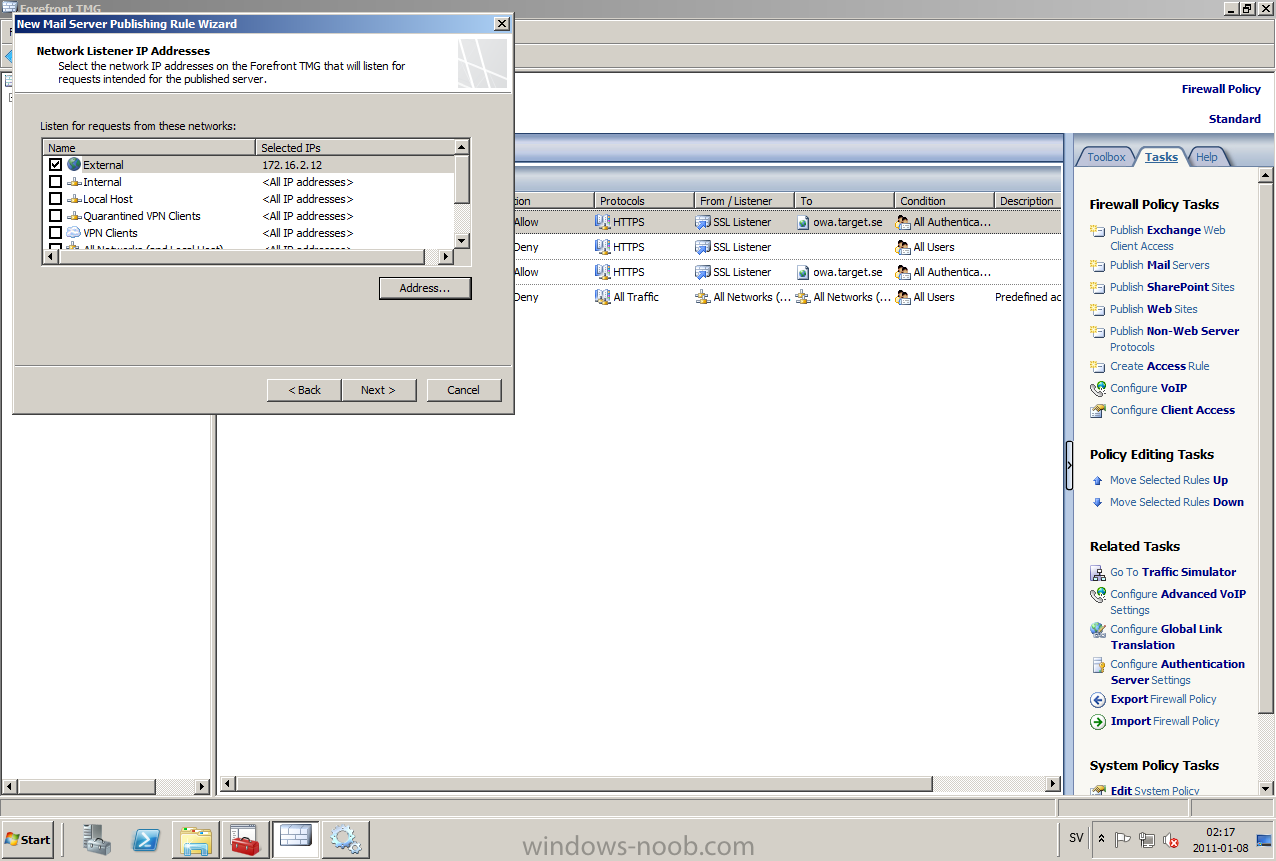Click the network list's horizontal scroll left arrow

tap(51, 257)
